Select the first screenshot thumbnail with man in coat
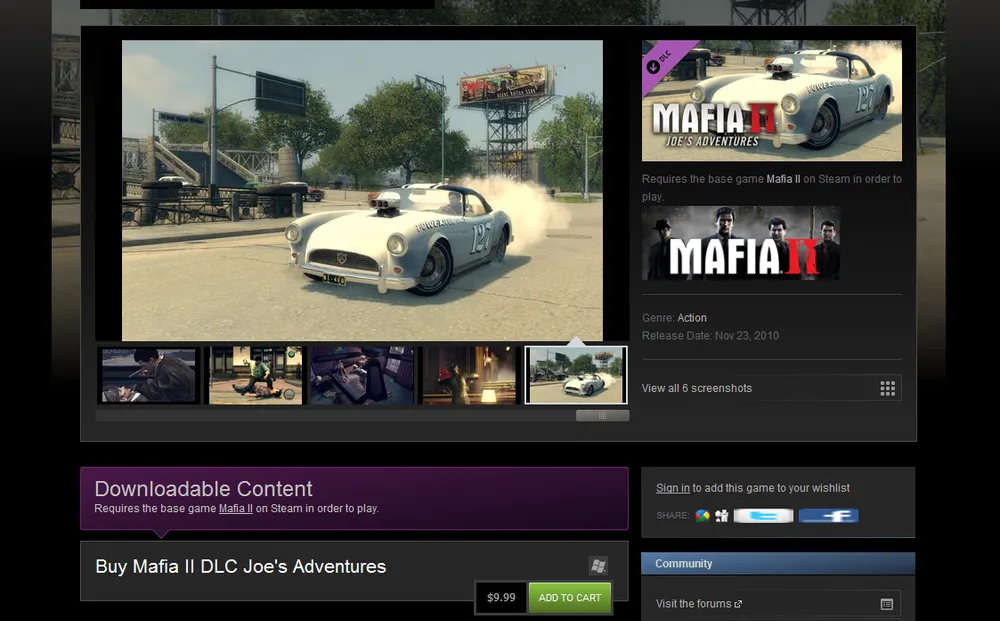Image resolution: width=1000 pixels, height=621 pixels. coord(149,376)
